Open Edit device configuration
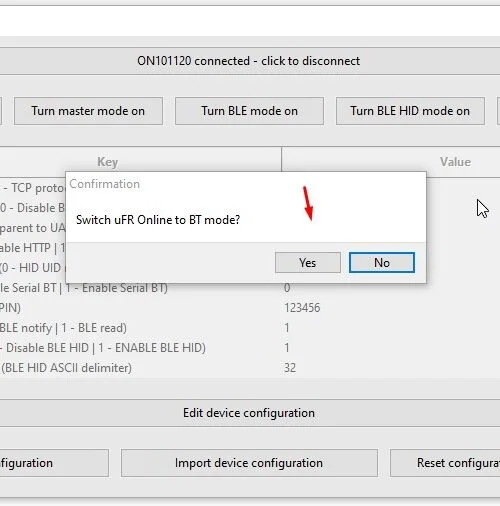 (249, 413)
